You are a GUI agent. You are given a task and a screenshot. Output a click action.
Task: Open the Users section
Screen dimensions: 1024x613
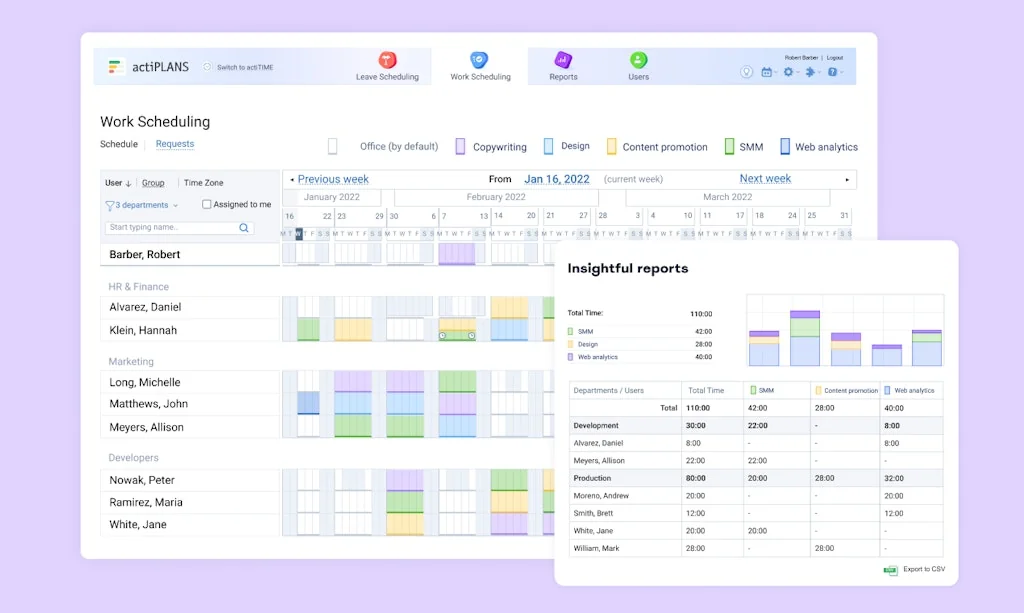638,65
